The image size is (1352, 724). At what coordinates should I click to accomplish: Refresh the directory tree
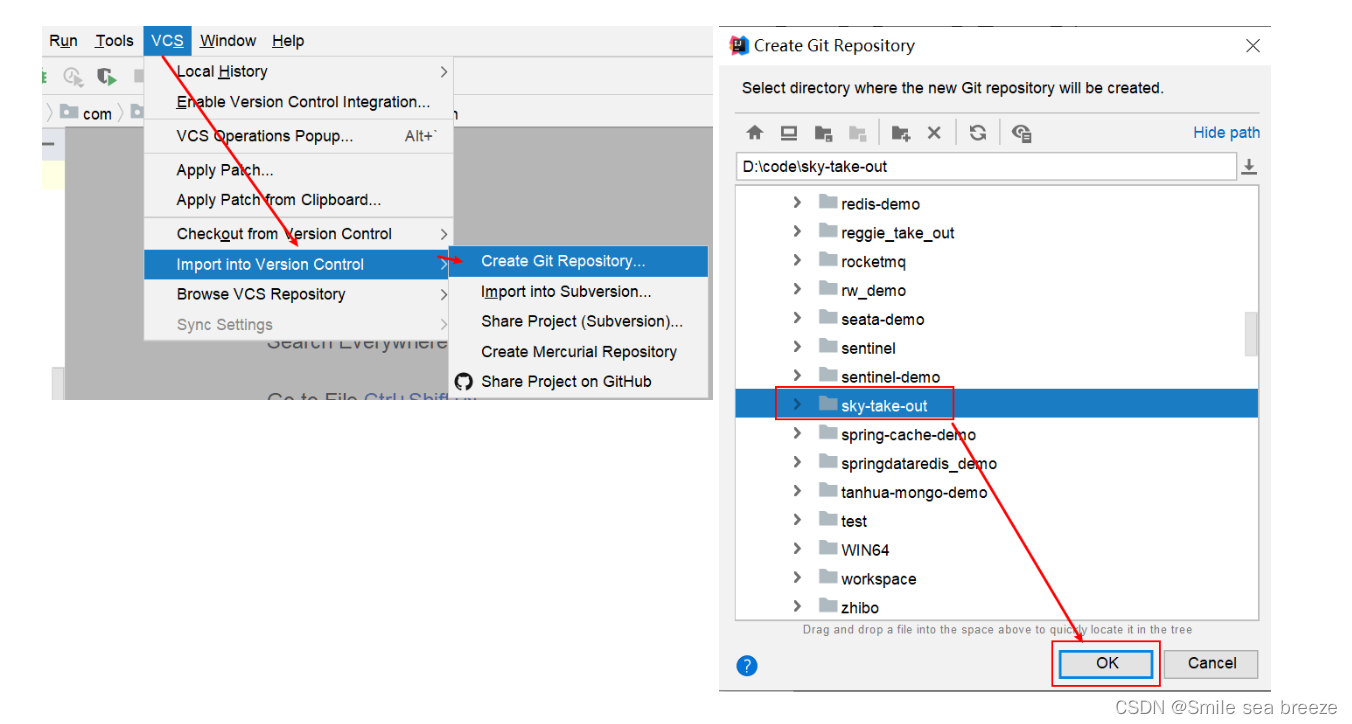978,133
